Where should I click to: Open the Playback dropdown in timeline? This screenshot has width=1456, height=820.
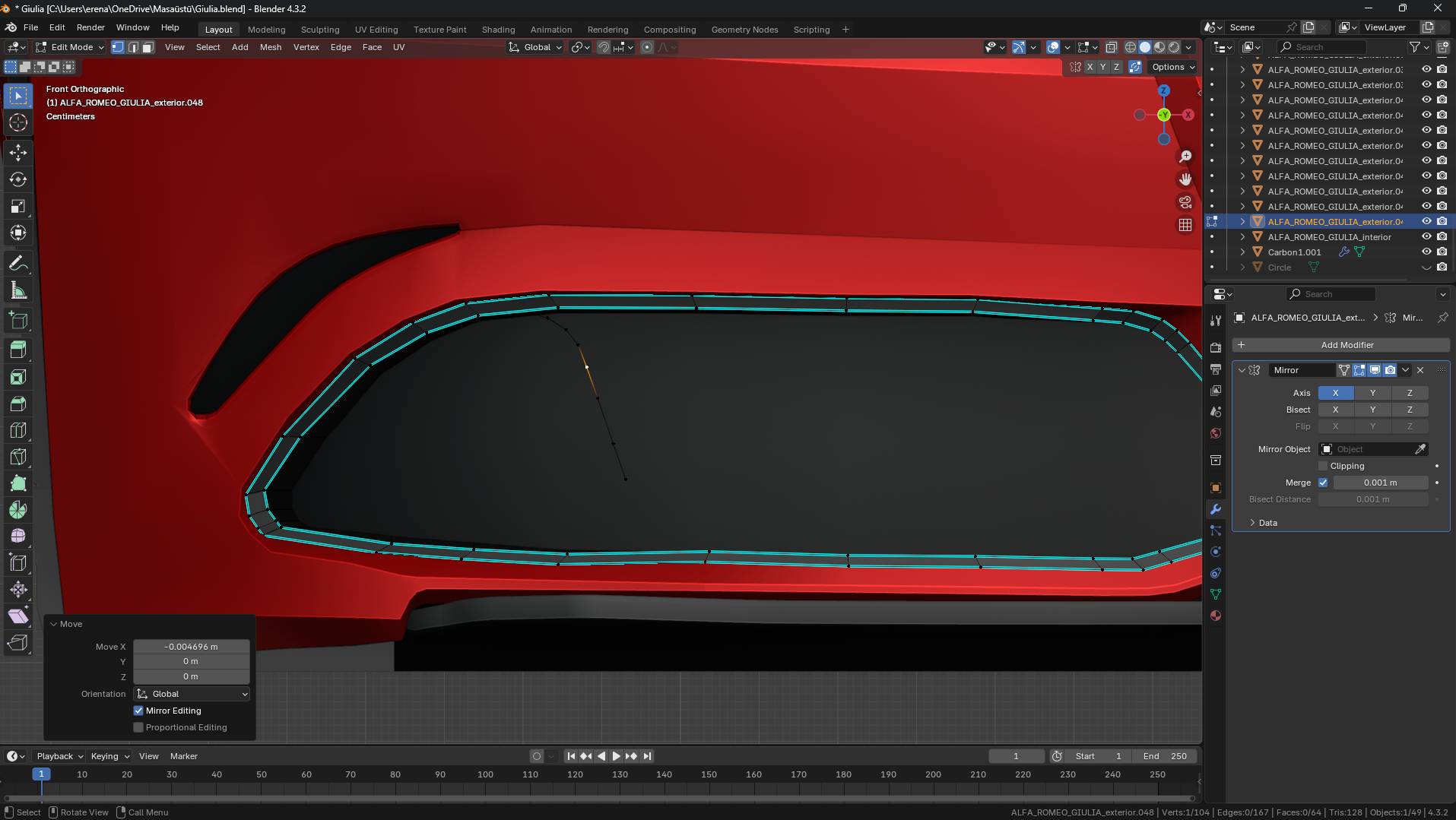pos(59,756)
